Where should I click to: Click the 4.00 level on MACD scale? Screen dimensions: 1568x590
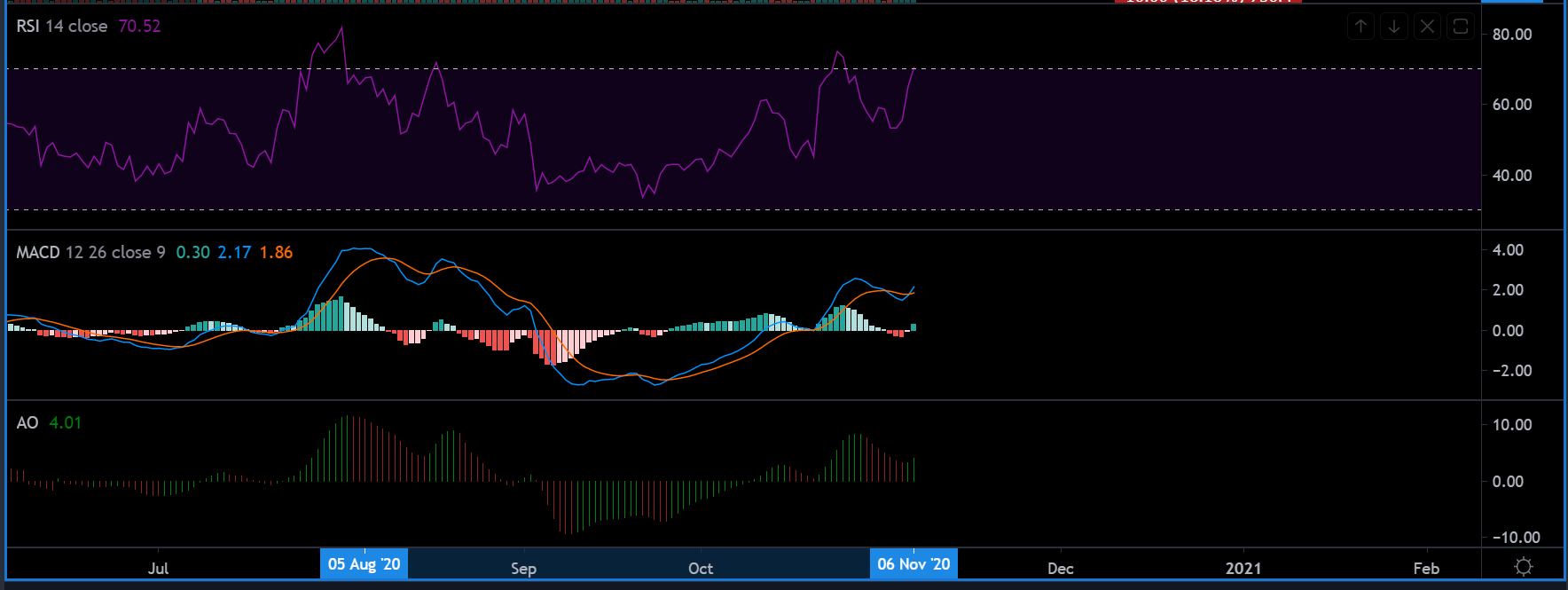click(x=1508, y=250)
